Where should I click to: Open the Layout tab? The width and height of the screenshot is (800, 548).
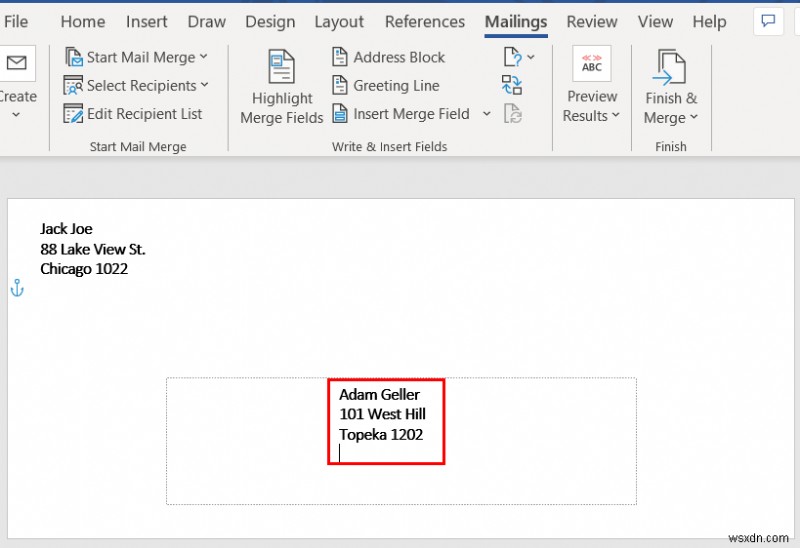click(x=339, y=21)
